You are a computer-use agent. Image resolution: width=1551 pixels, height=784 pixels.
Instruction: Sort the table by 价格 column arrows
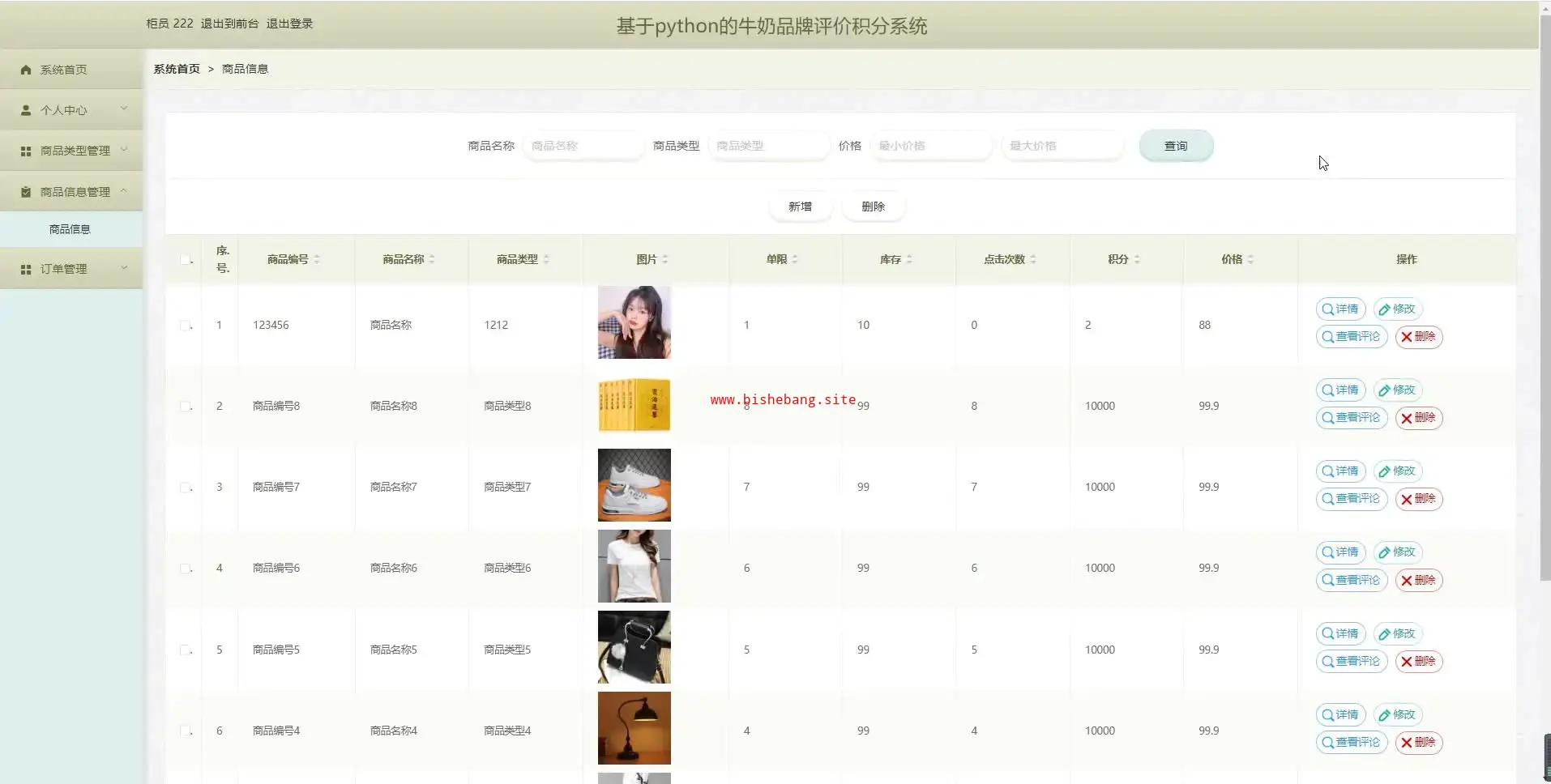click(x=1250, y=259)
